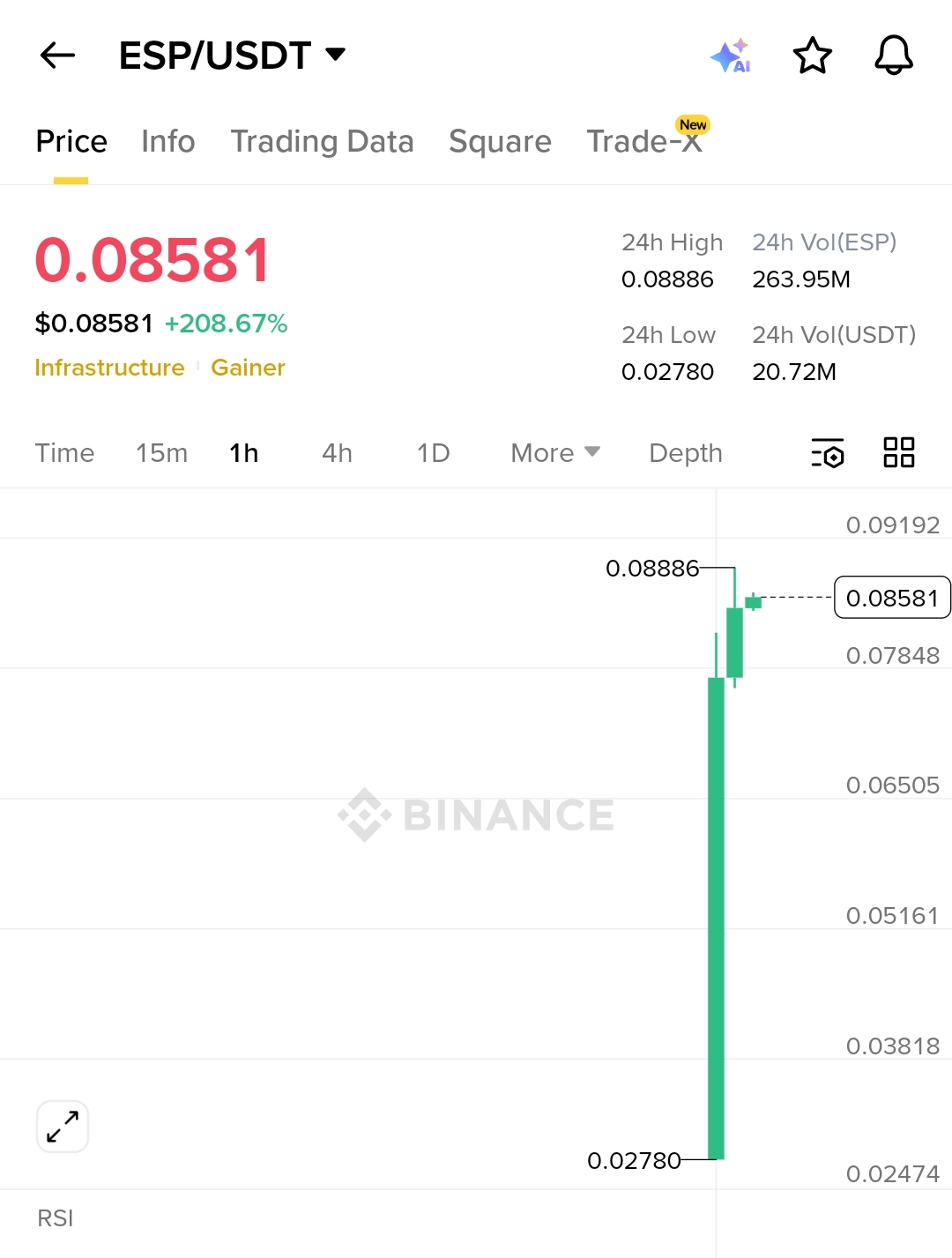Viewport: 952px width, 1258px height.
Task: Switch to the Info tab
Action: (167, 141)
